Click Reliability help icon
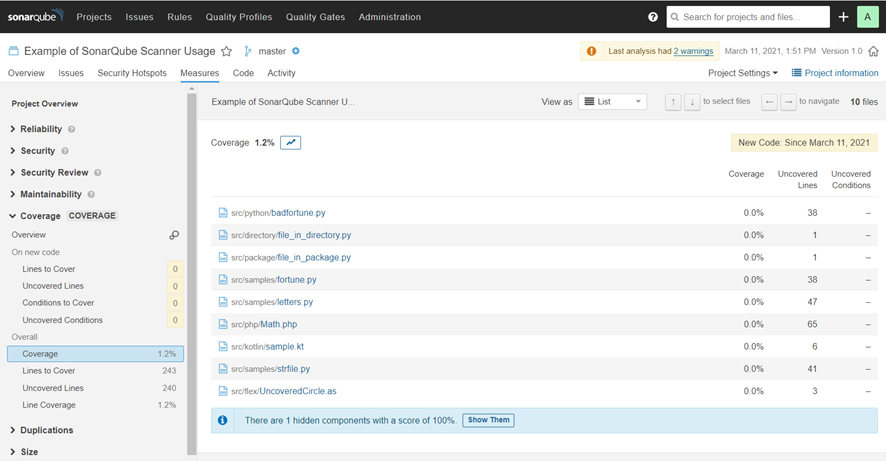The width and height of the screenshot is (886, 461). coord(72,129)
